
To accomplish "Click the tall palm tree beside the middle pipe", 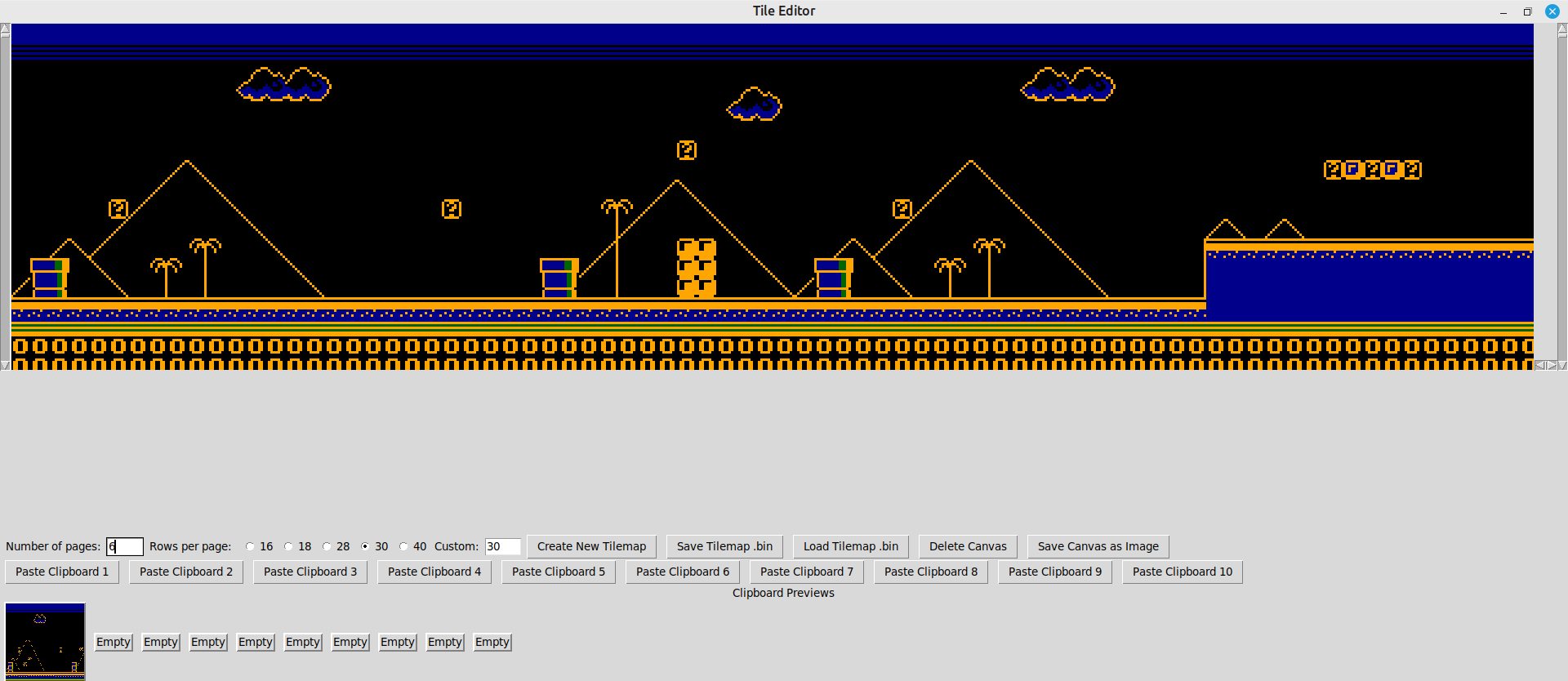I will pos(617,248).
